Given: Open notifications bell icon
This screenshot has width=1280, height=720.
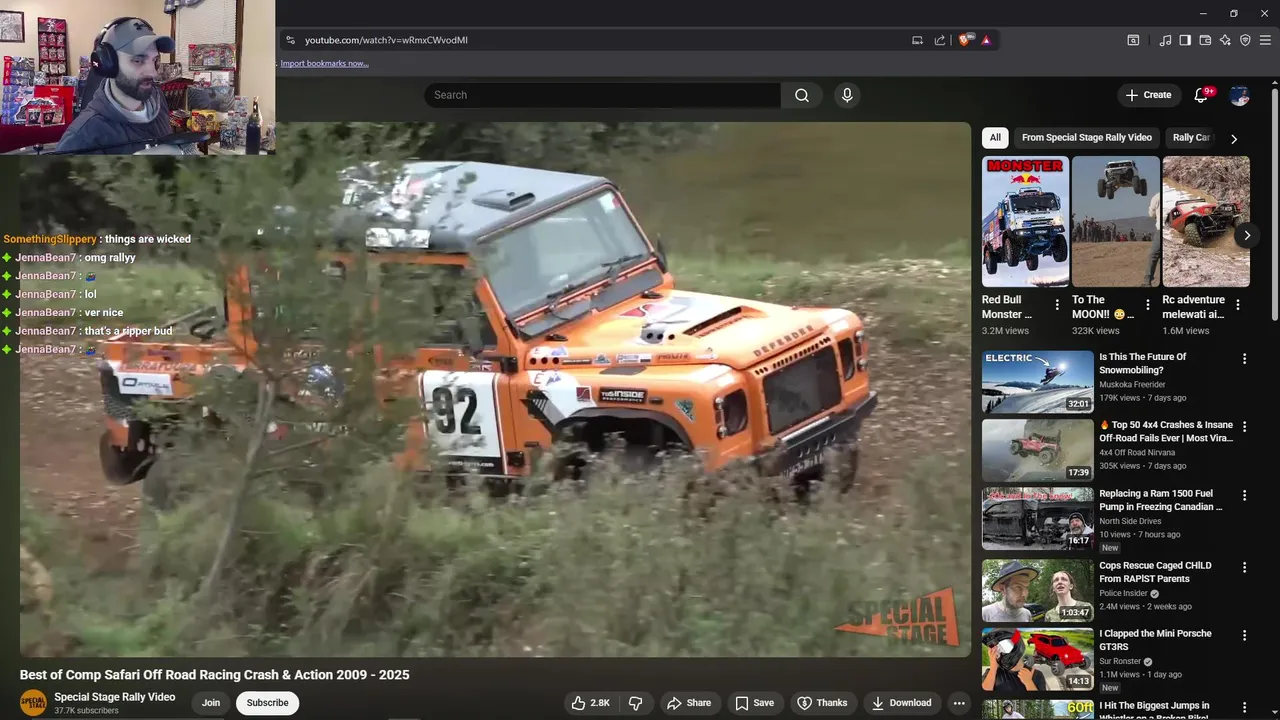Looking at the screenshot, I should (x=1201, y=95).
